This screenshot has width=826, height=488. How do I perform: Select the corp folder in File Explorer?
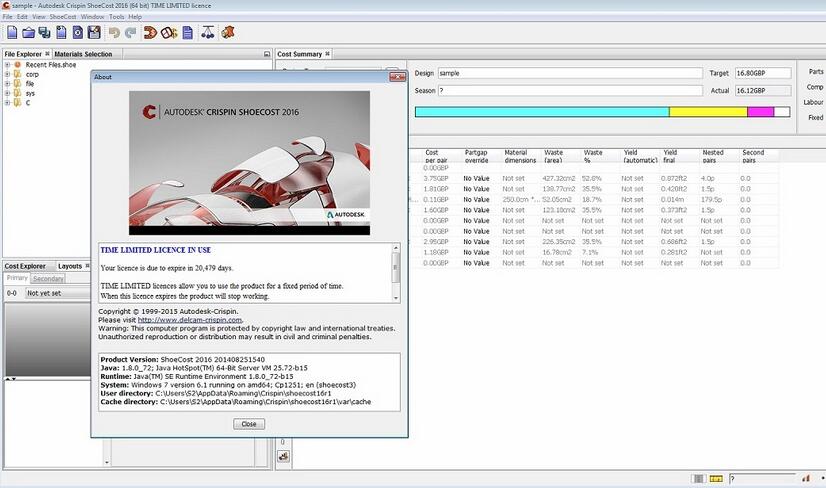click(32, 74)
